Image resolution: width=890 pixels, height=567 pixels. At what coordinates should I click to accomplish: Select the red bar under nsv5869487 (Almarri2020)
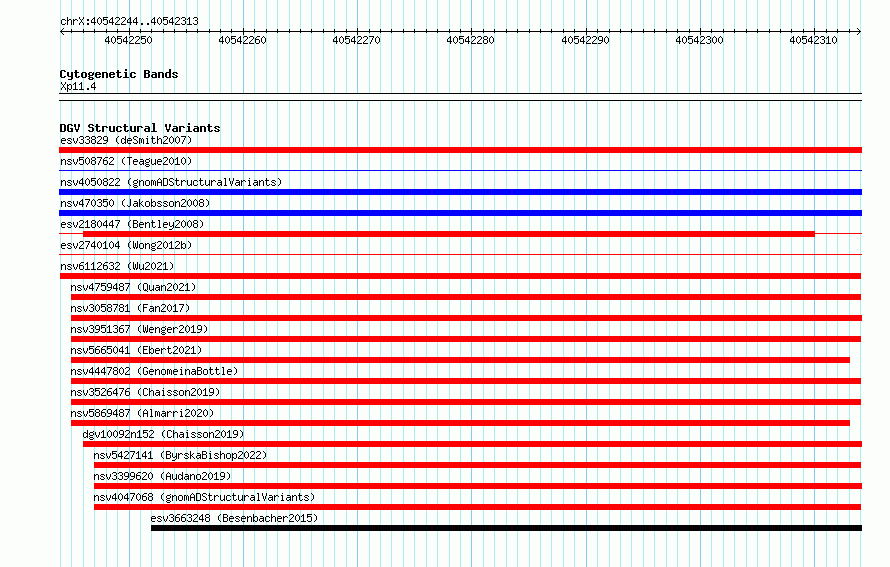(460, 423)
